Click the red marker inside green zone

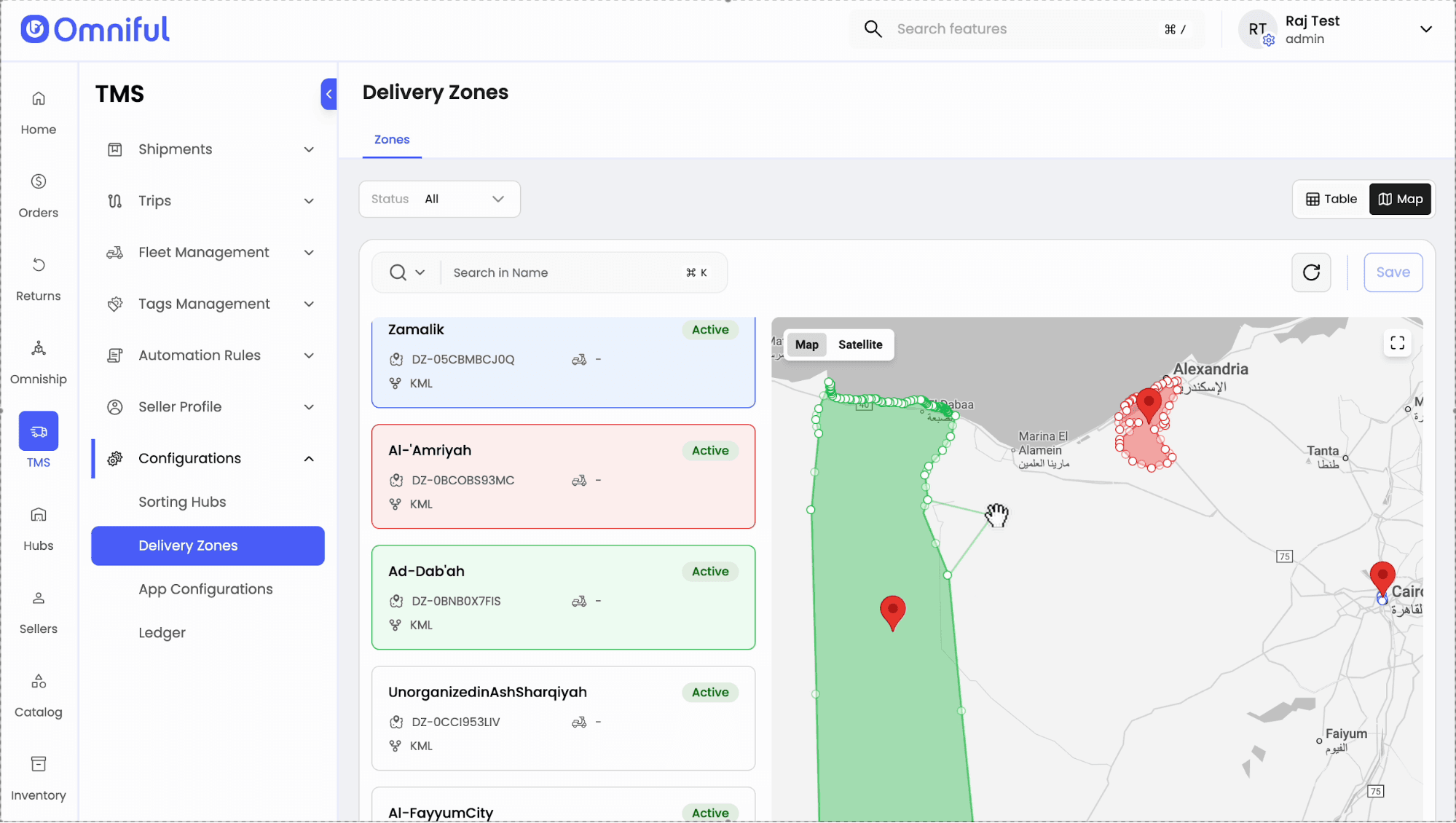(892, 610)
